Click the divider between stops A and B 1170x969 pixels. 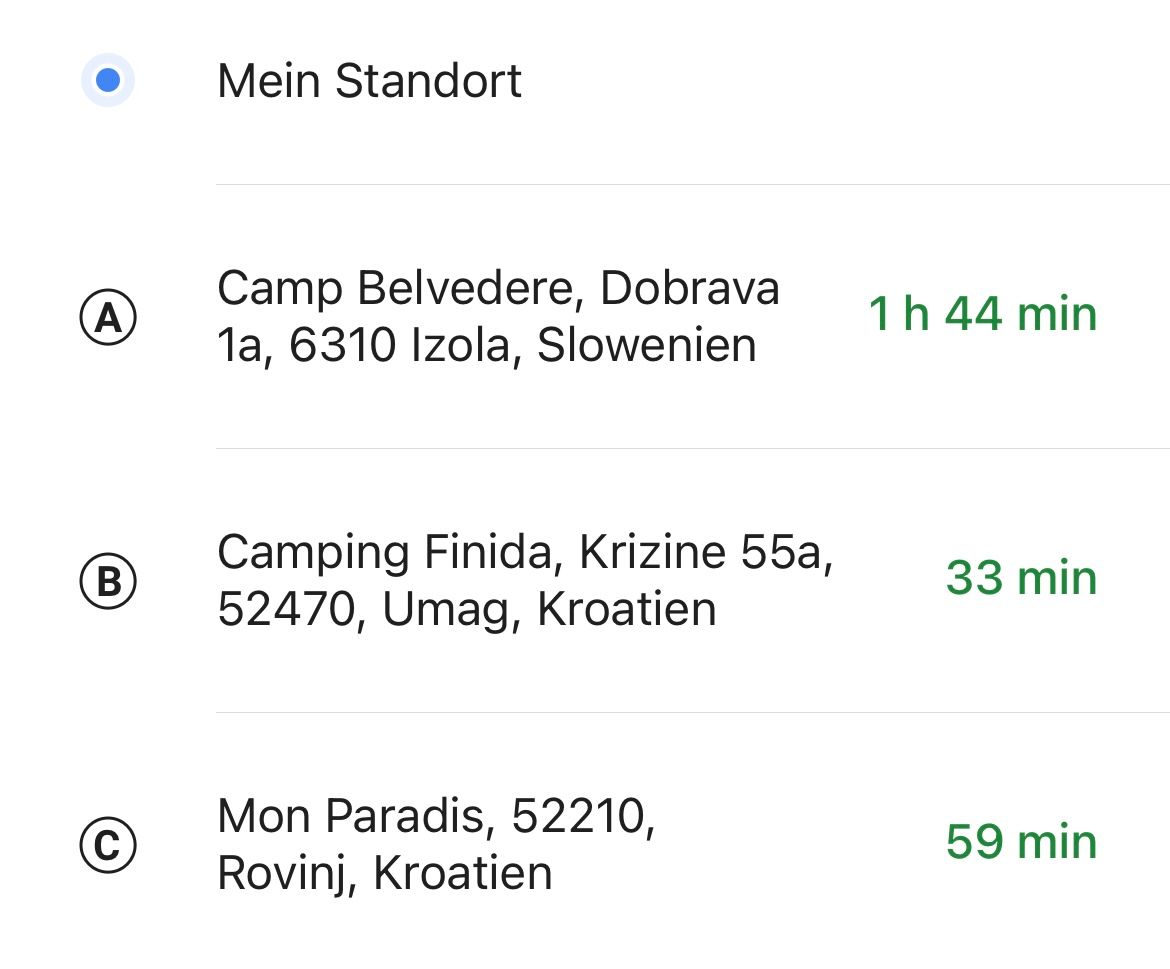click(x=690, y=449)
